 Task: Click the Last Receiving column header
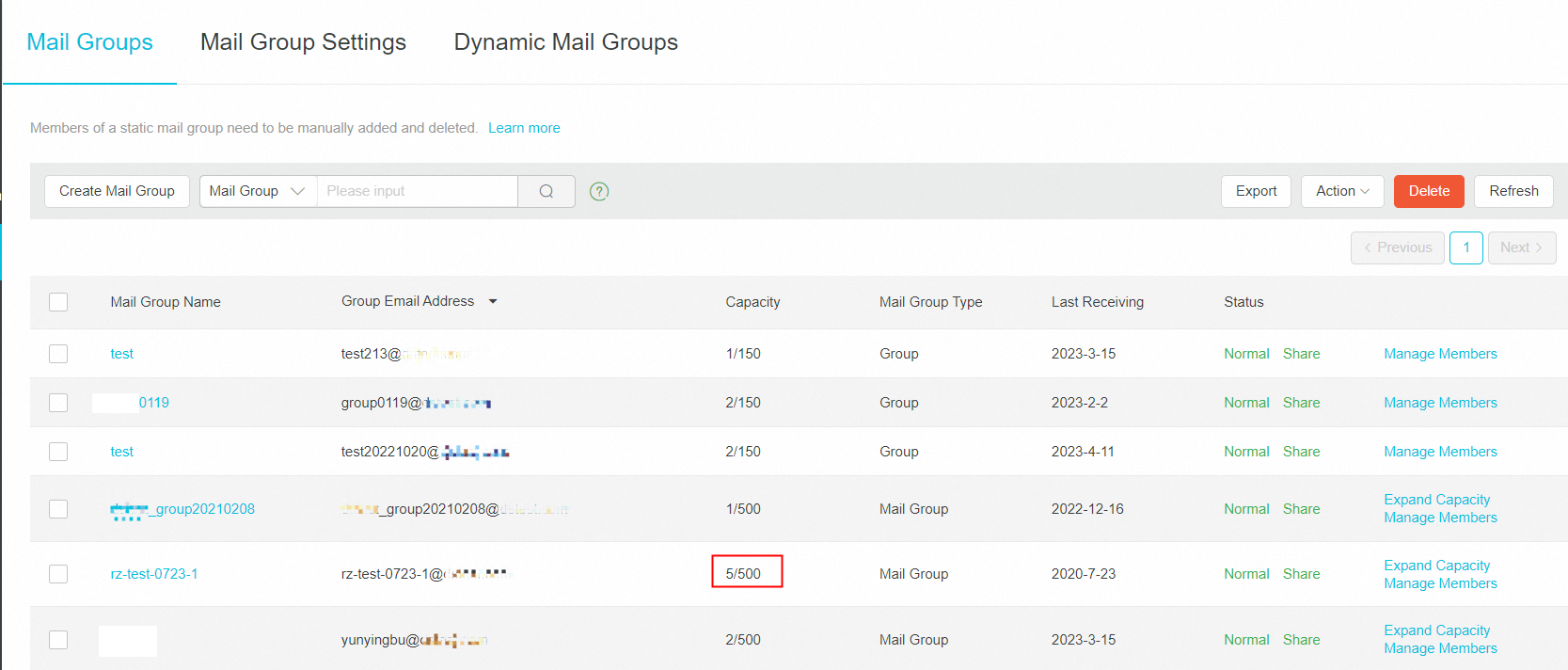pos(1098,302)
